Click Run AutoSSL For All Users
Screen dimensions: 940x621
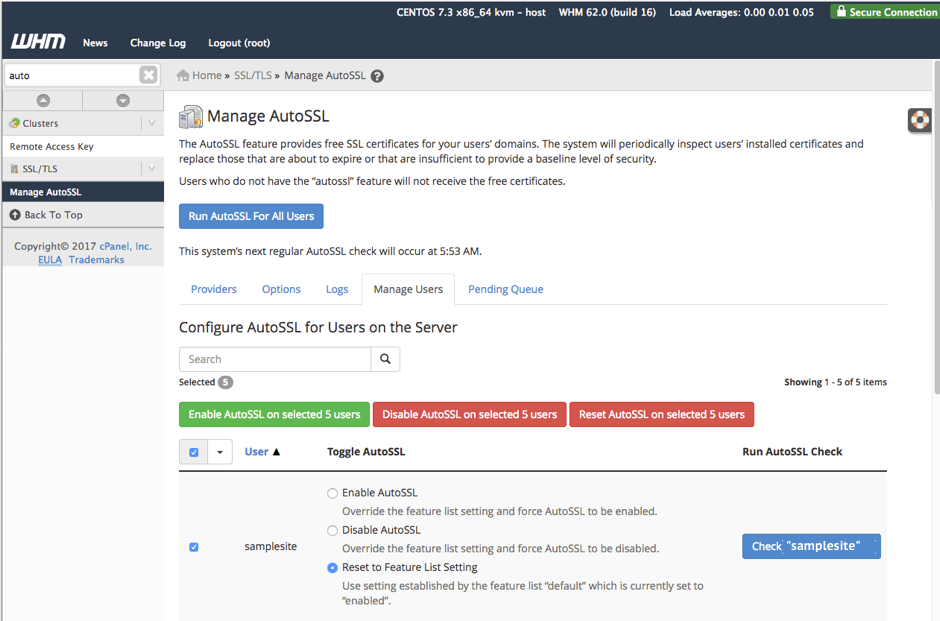(251, 216)
